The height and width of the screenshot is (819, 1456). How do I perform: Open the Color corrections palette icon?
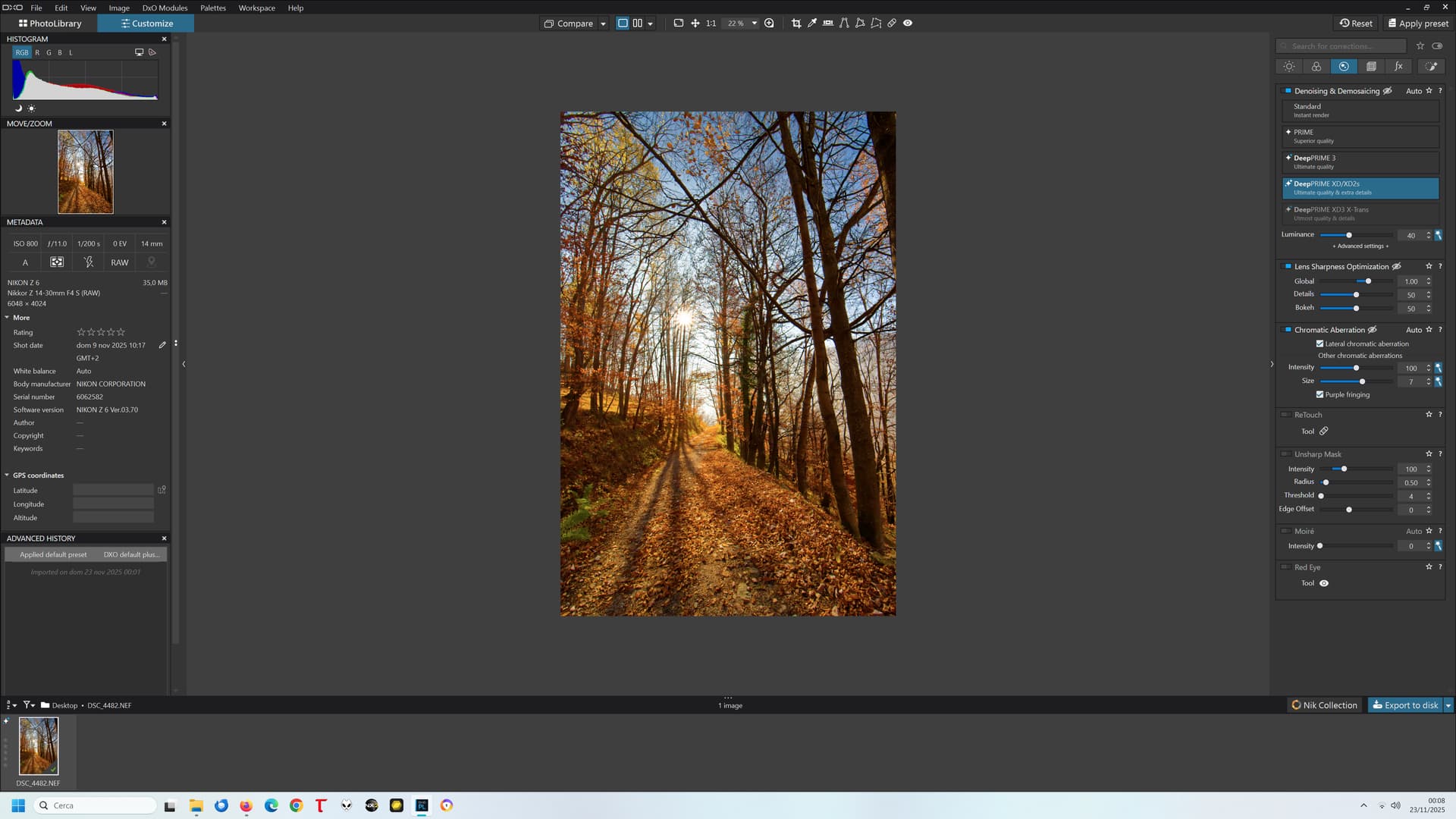click(x=1316, y=67)
